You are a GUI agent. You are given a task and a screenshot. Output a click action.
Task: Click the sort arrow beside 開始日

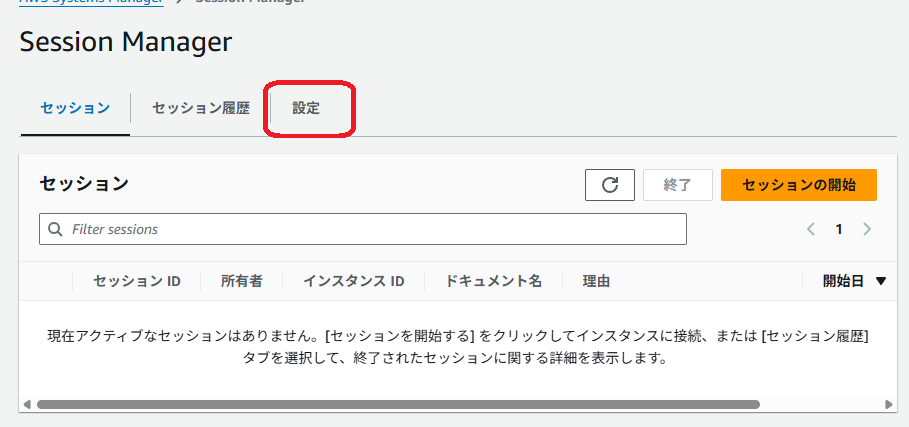click(880, 282)
